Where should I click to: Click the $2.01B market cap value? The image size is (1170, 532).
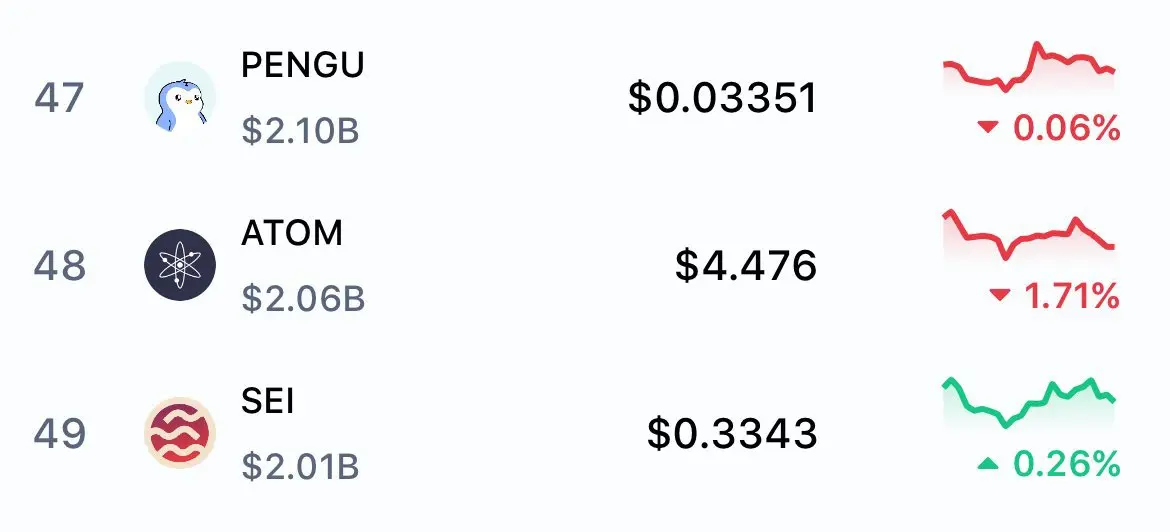301,466
